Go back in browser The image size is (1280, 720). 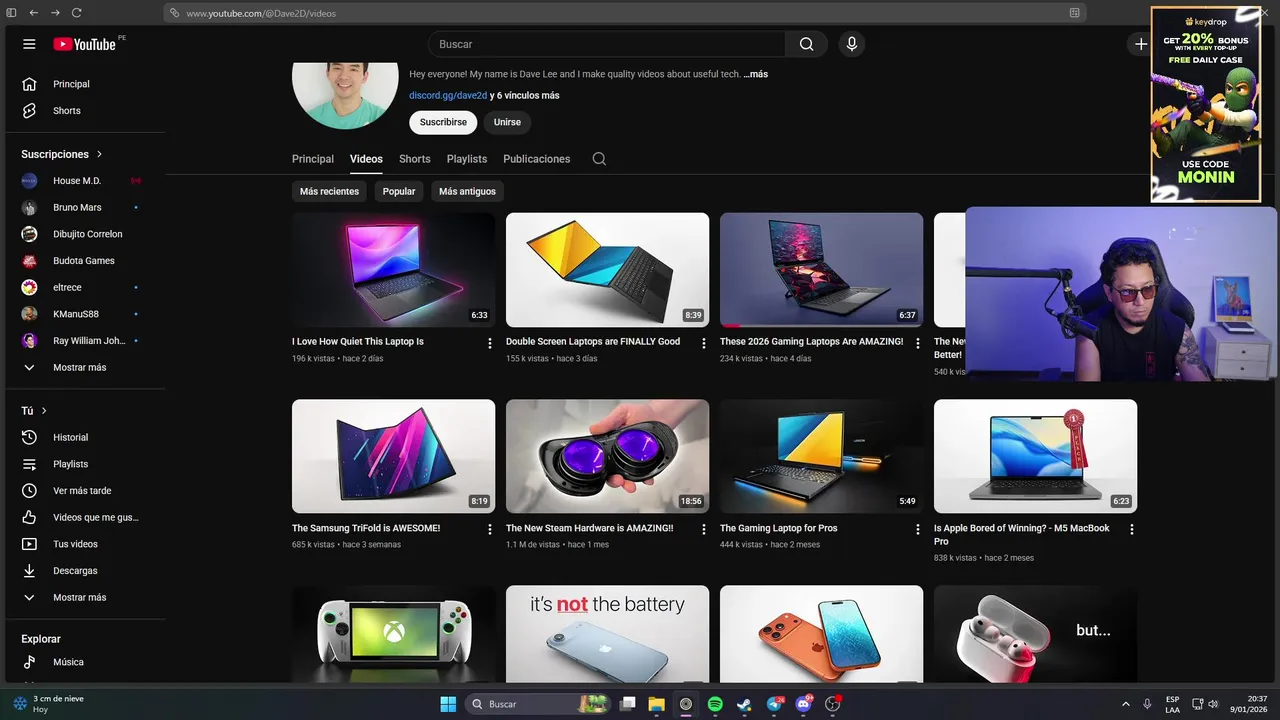pos(33,13)
